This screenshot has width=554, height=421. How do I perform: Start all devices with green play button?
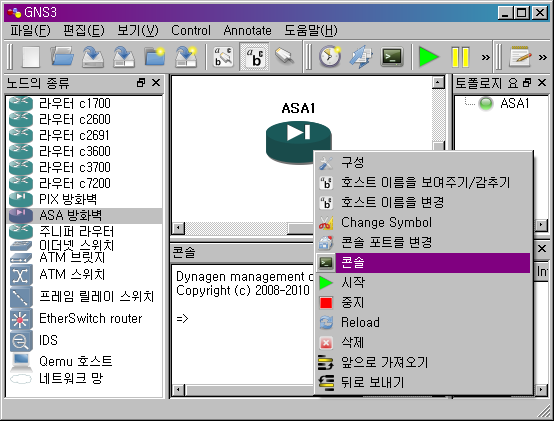[x=428, y=57]
